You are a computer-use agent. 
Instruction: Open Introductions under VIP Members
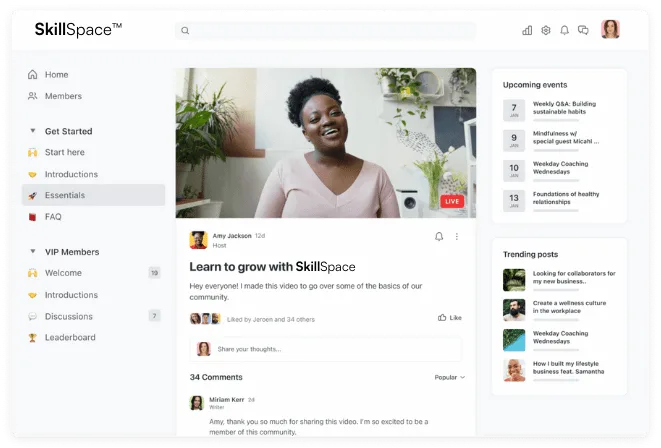click(71, 295)
